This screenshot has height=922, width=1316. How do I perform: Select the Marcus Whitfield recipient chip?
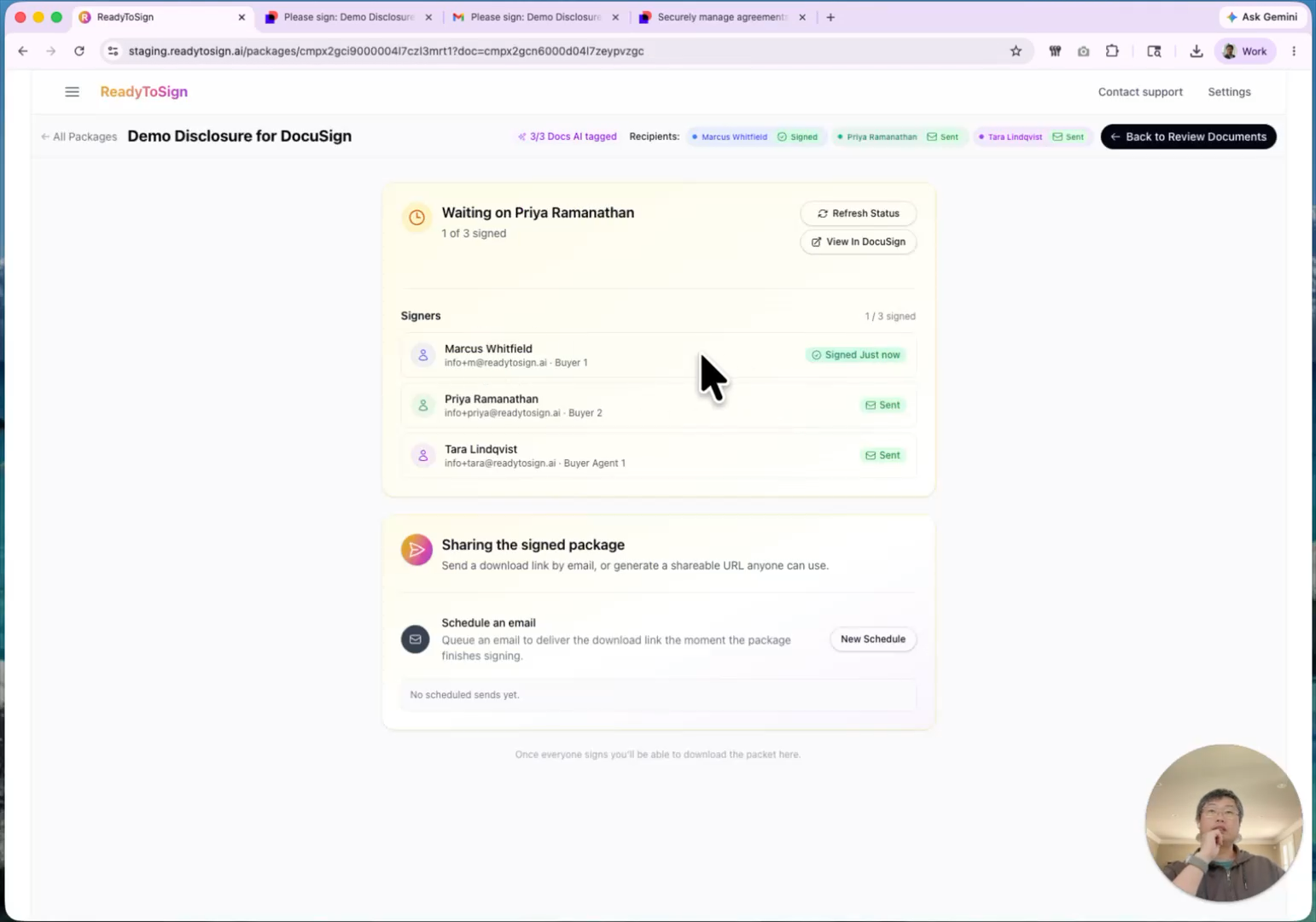click(754, 137)
